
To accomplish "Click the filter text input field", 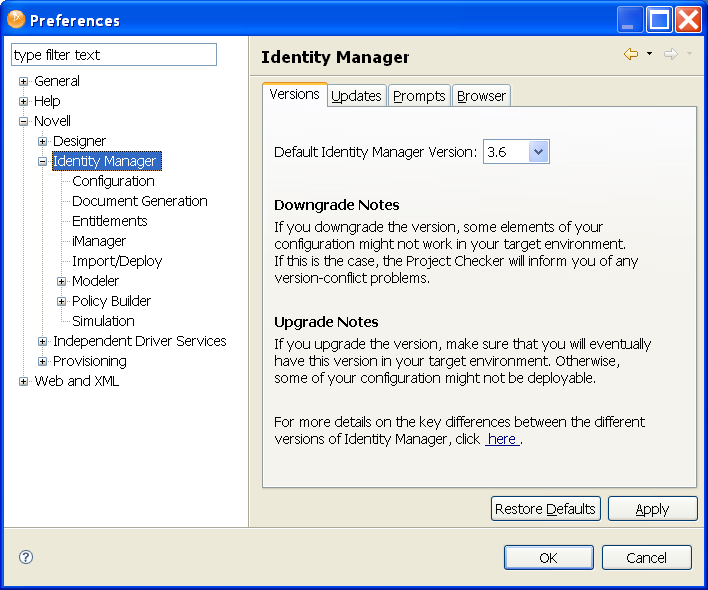I will 114,55.
